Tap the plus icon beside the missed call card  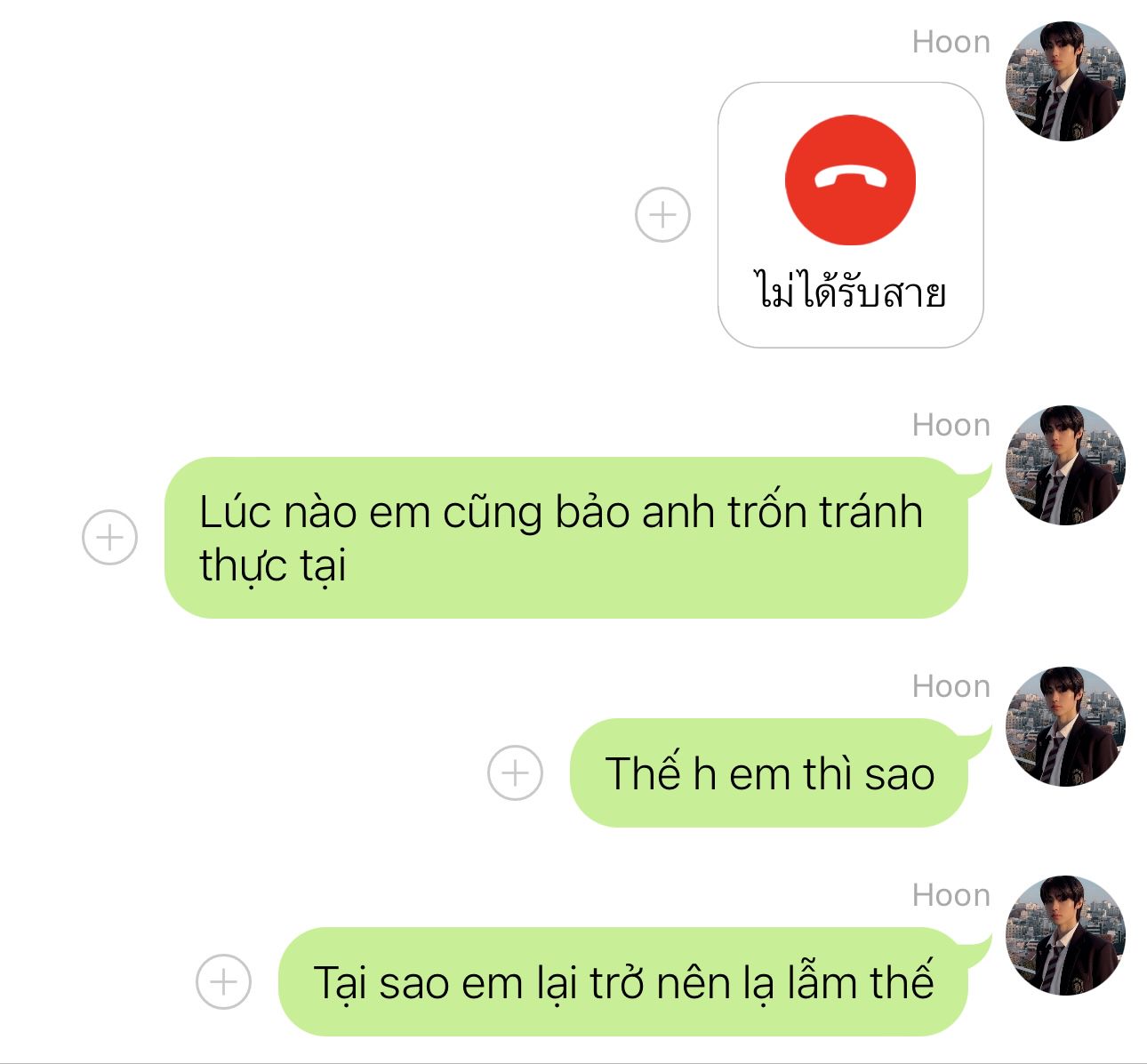click(662, 214)
